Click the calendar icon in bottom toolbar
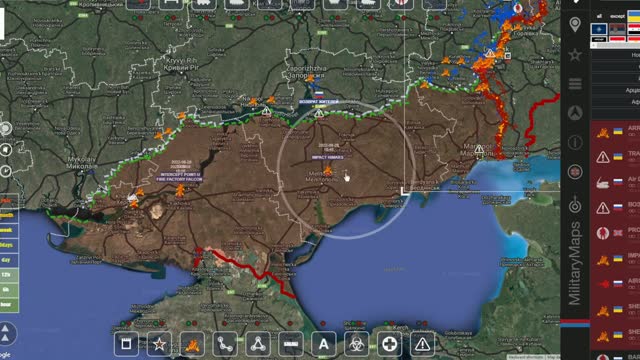 tap(126, 344)
